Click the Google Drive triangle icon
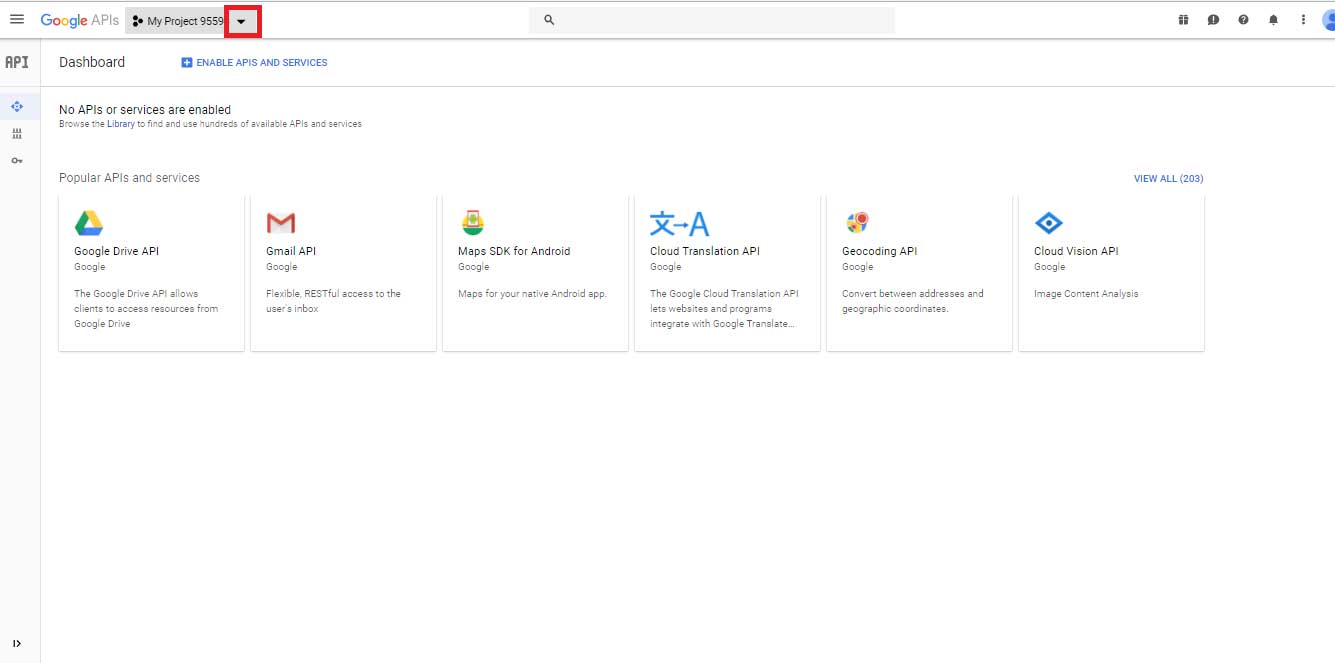This screenshot has height=663, width=1335. [x=89, y=222]
